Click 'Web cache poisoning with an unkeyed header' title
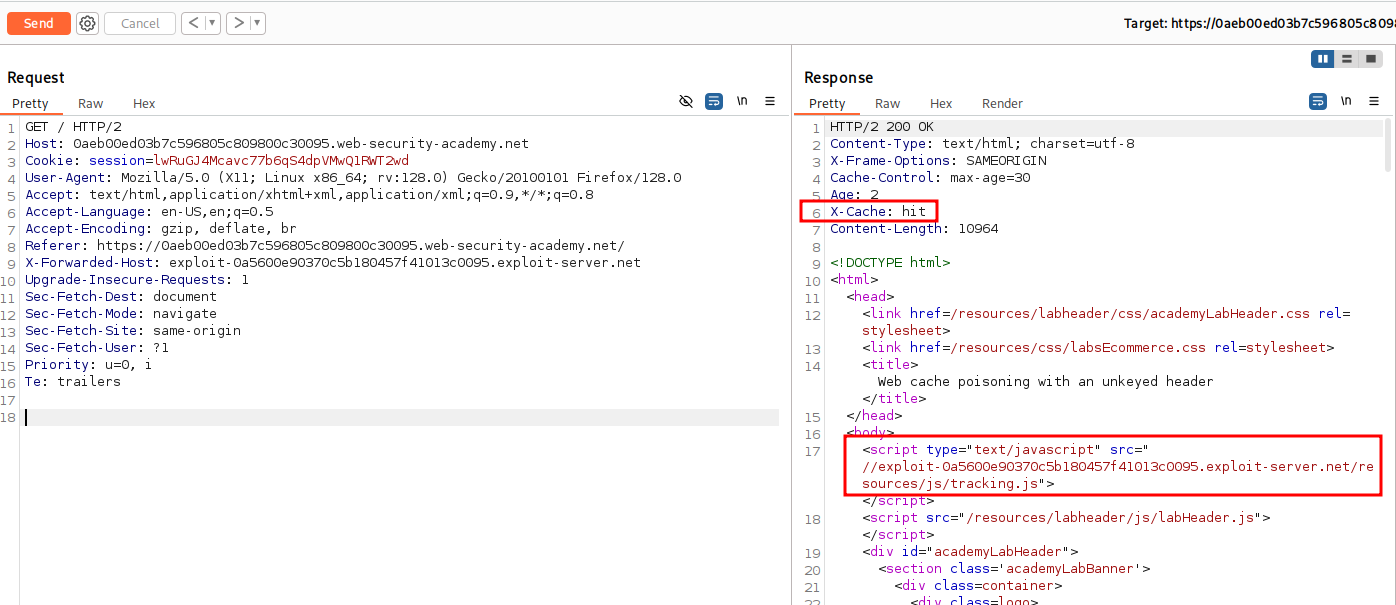The width and height of the screenshot is (1396, 605). click(x=1045, y=382)
